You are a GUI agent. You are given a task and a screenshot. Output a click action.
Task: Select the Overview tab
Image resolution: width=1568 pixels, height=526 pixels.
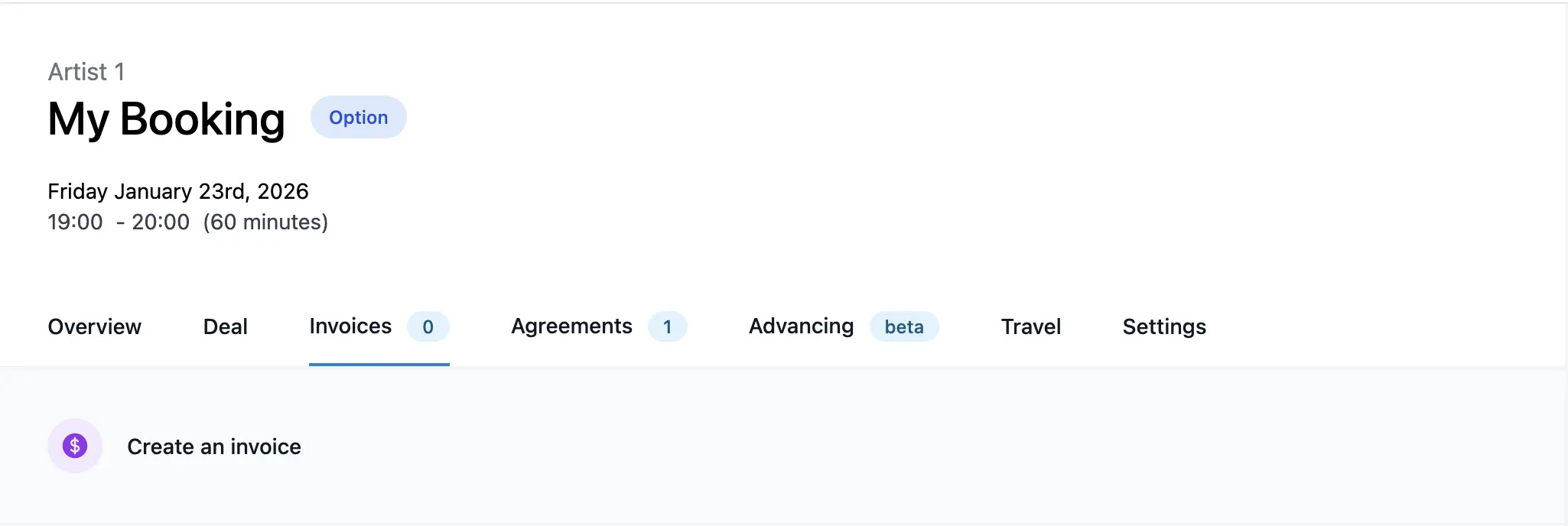[94, 326]
